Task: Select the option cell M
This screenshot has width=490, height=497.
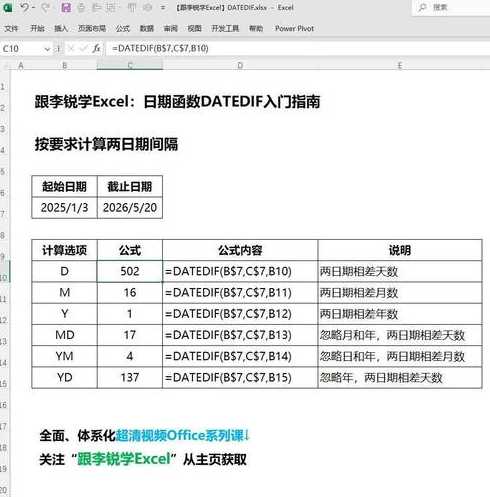Action: 64,293
